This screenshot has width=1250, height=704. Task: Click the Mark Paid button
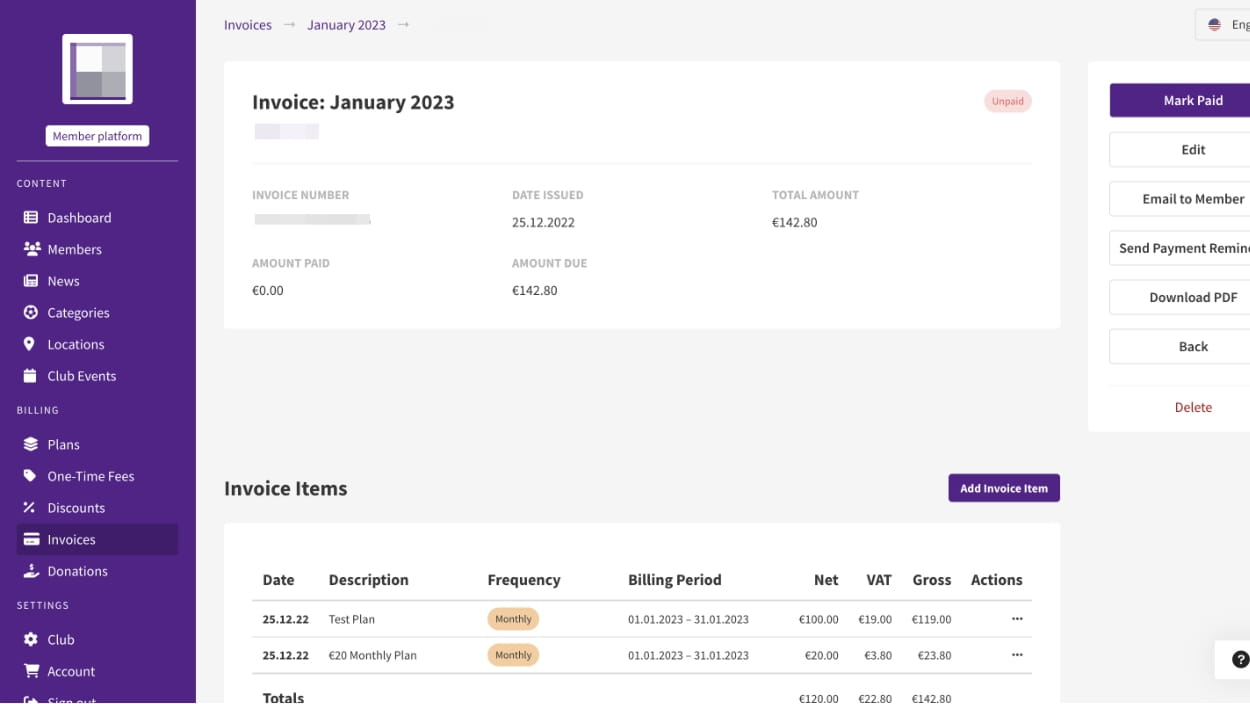point(1180,100)
